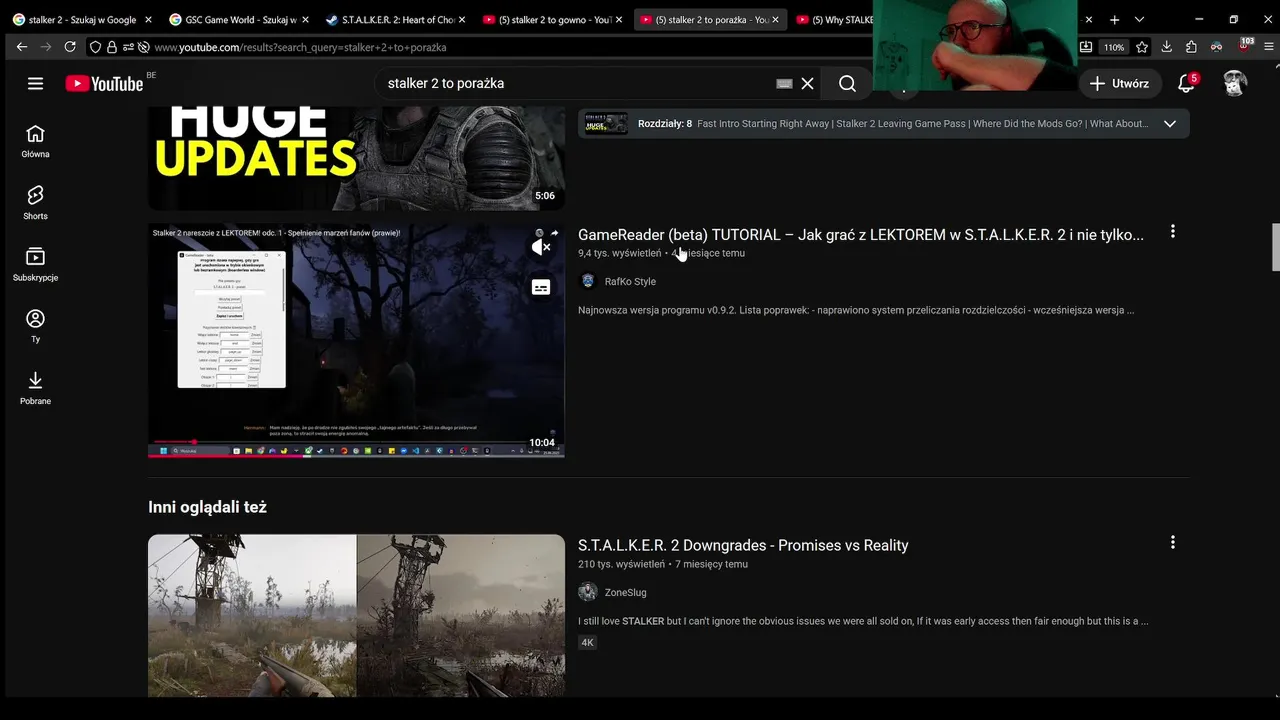Open the browser extensions puzzle icon

1191,47
